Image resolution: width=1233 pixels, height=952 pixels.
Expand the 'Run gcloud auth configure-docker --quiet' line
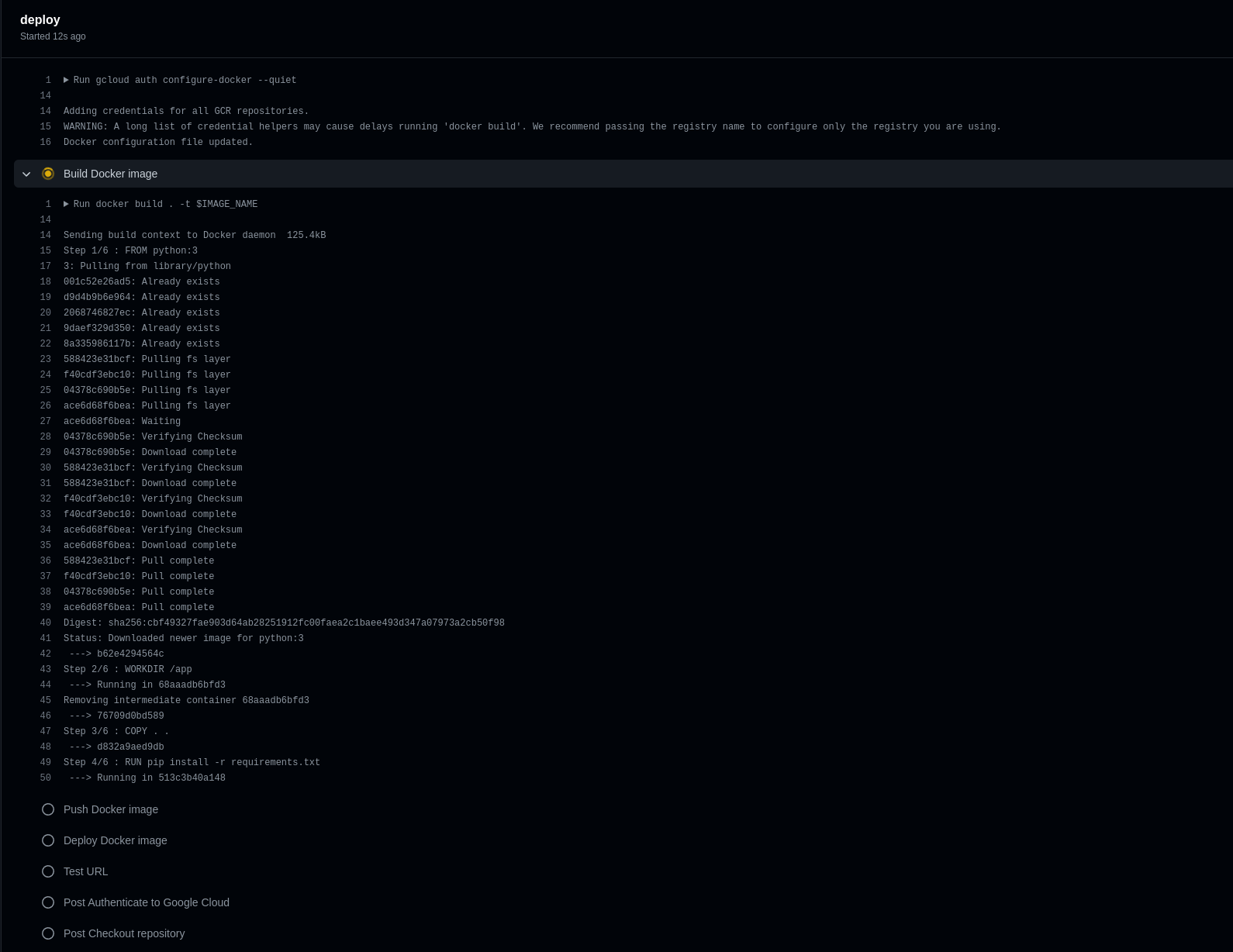click(x=66, y=80)
